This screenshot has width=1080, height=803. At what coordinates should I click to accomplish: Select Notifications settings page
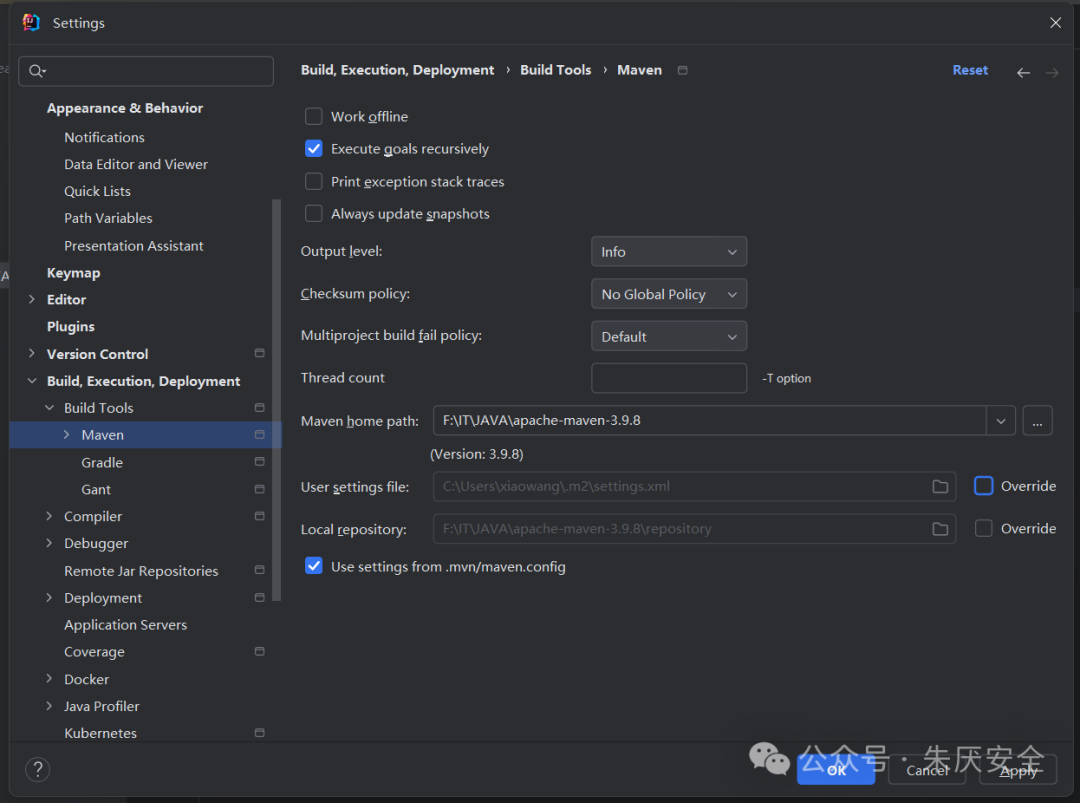point(104,137)
